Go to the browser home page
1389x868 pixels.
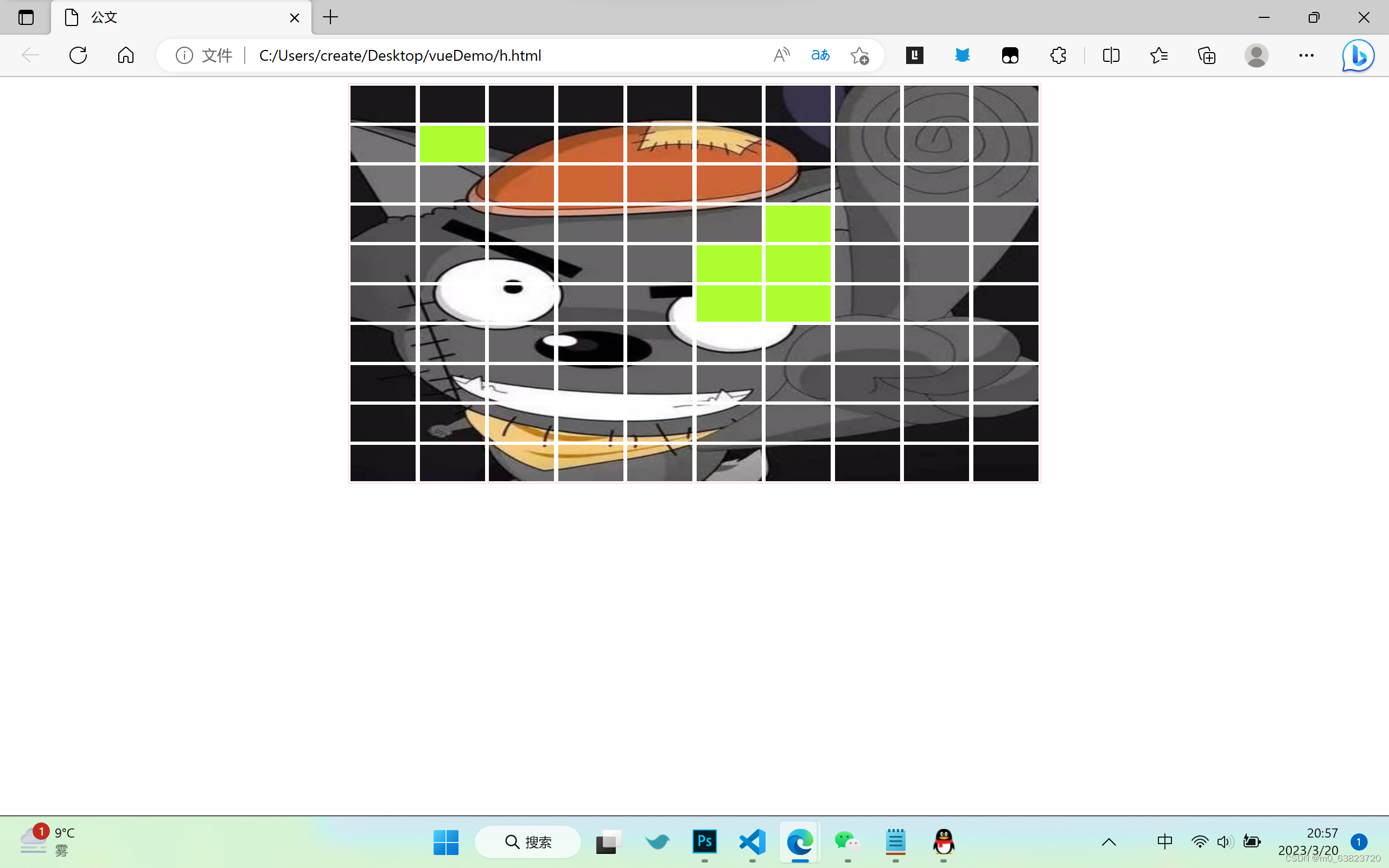126,55
